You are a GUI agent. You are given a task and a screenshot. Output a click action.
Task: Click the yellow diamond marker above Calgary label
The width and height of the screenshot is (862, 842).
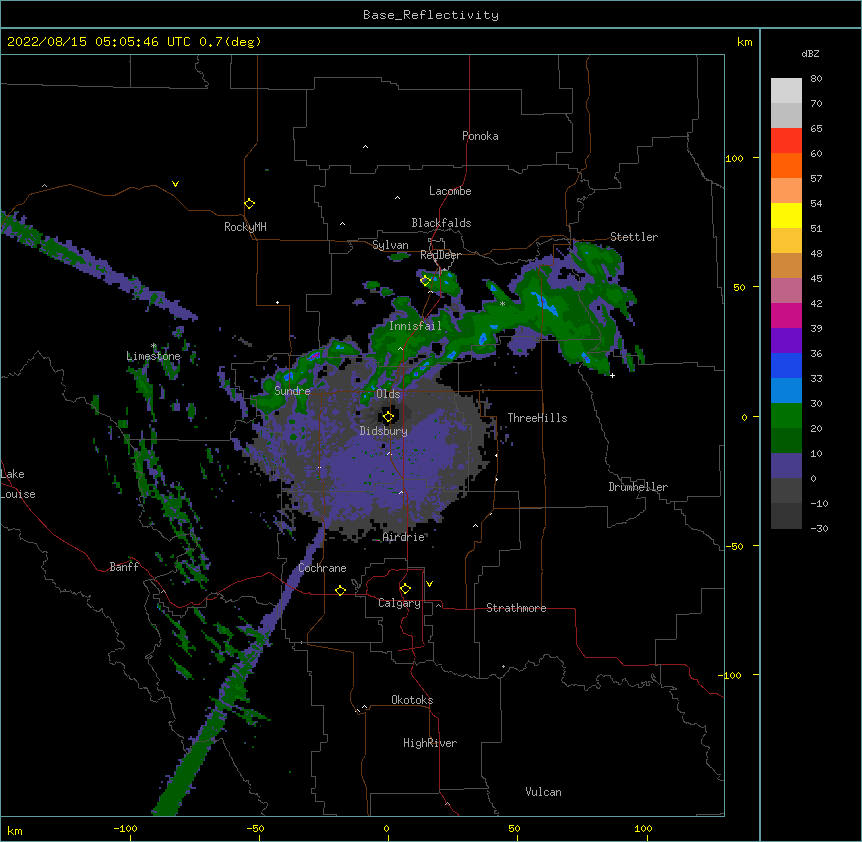[405, 589]
